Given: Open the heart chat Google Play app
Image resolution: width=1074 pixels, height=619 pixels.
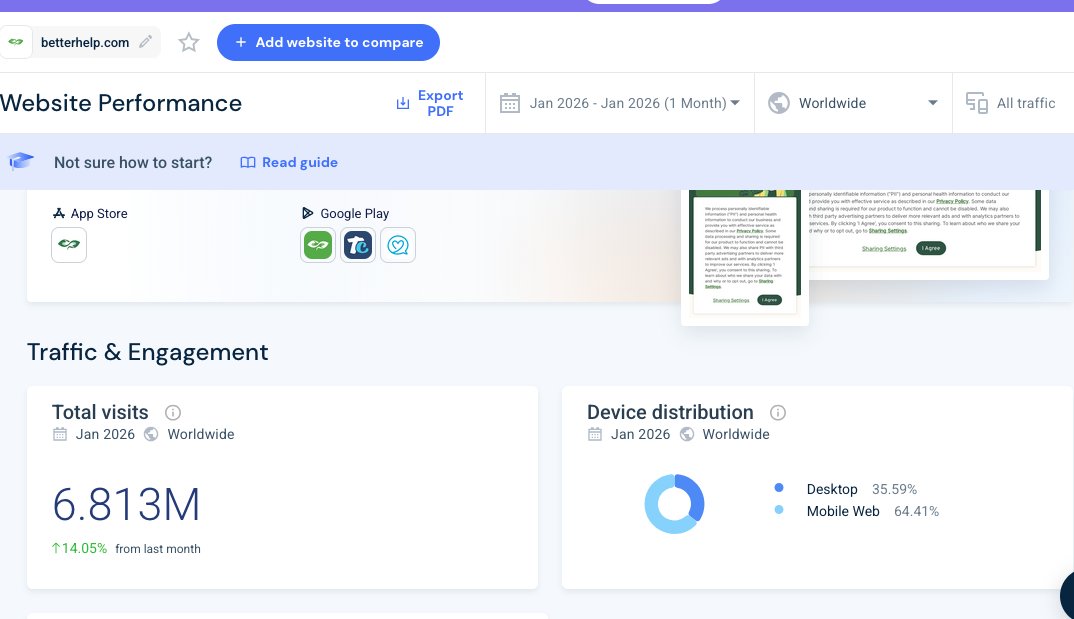Looking at the screenshot, I should click(x=398, y=245).
